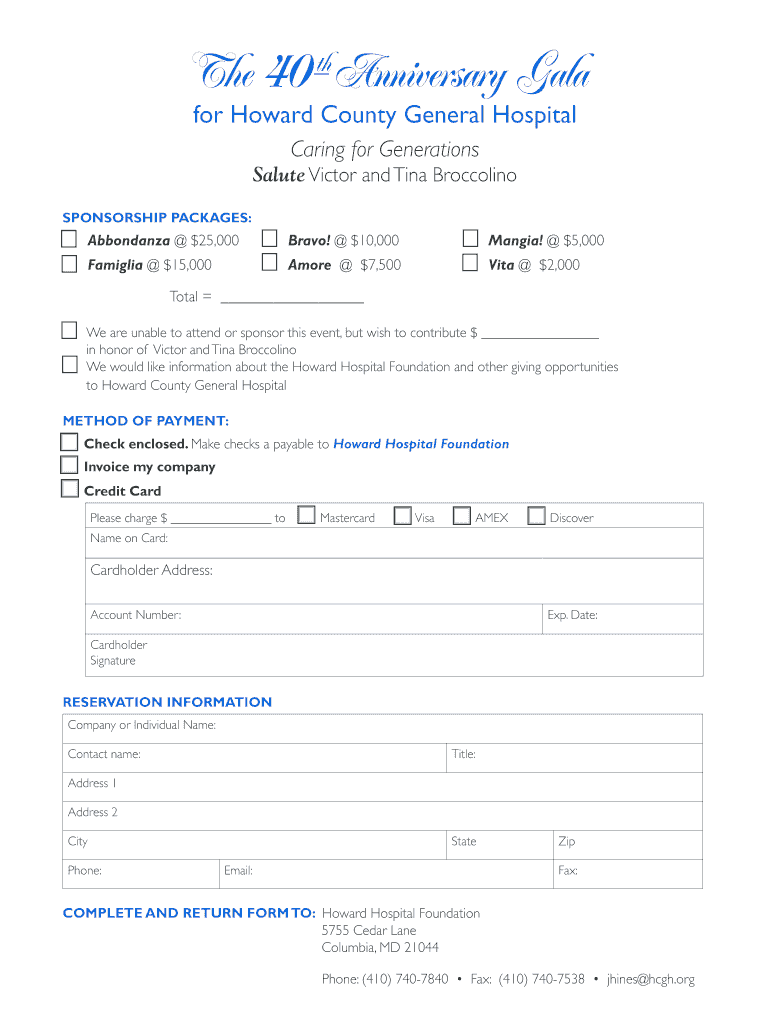Check the Amore $7,500 option
Viewport: 770px width, 1024px height.
point(269,263)
